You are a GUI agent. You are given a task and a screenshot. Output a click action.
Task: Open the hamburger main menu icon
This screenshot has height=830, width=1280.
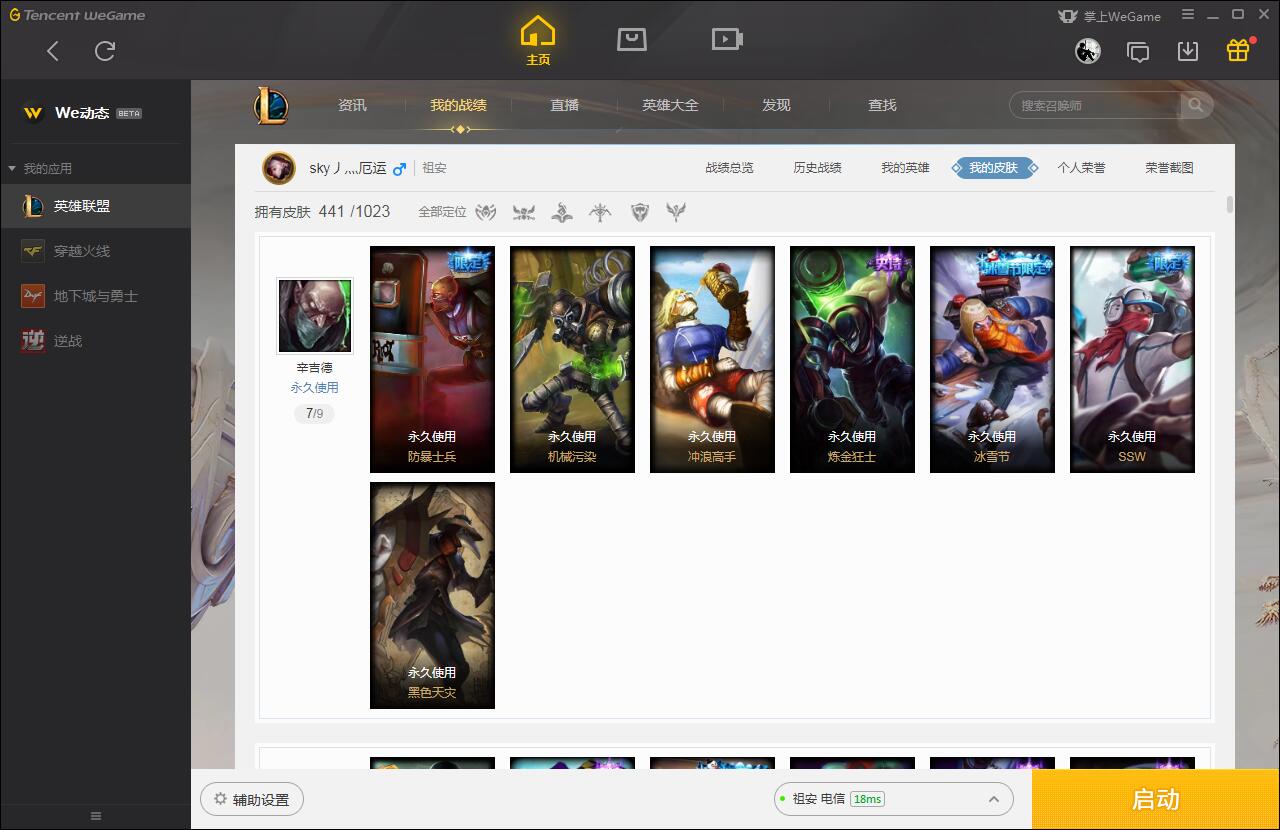[1188, 15]
